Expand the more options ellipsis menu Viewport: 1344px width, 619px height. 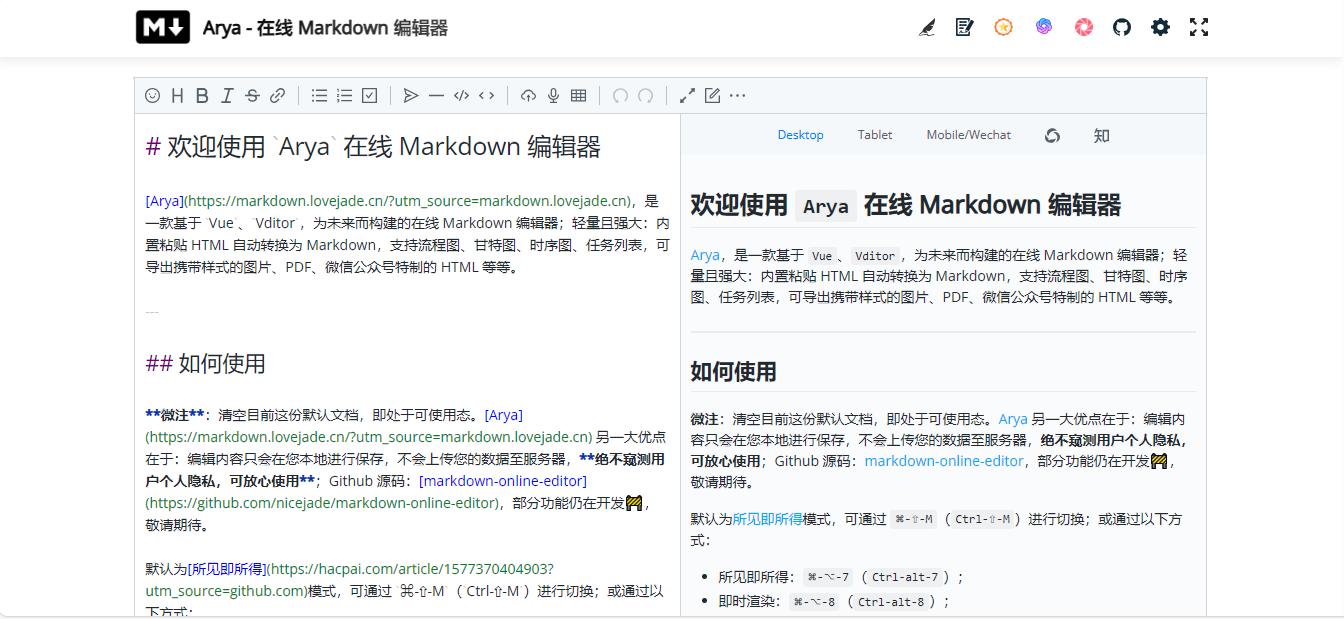(737, 95)
